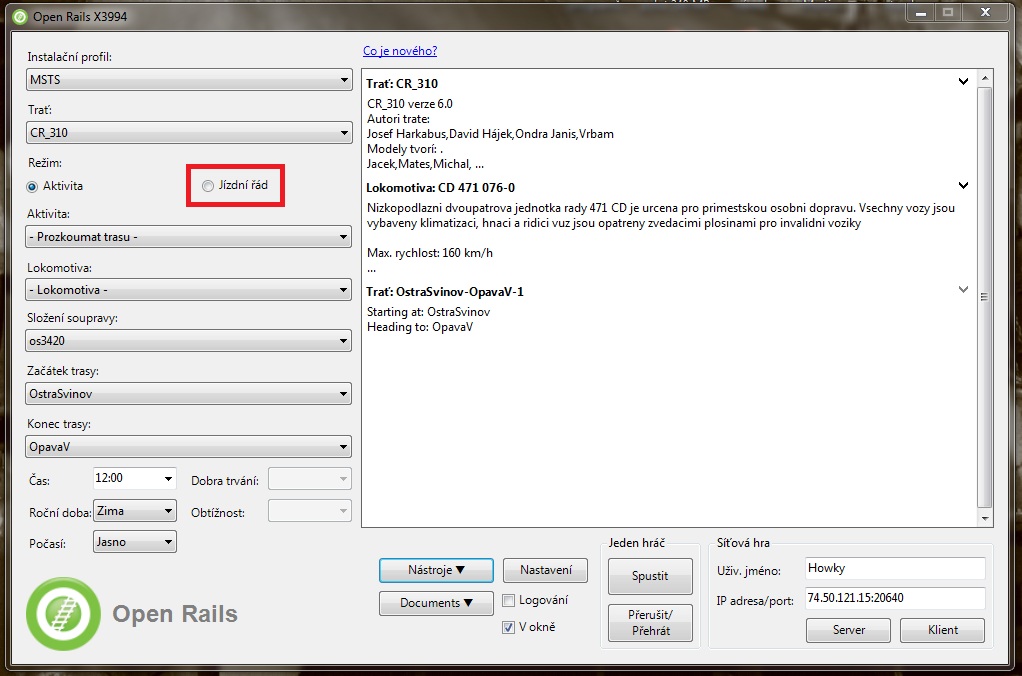The height and width of the screenshot is (676, 1022).
Task: Uncheck the V okně checkbox
Action: pos(509,627)
